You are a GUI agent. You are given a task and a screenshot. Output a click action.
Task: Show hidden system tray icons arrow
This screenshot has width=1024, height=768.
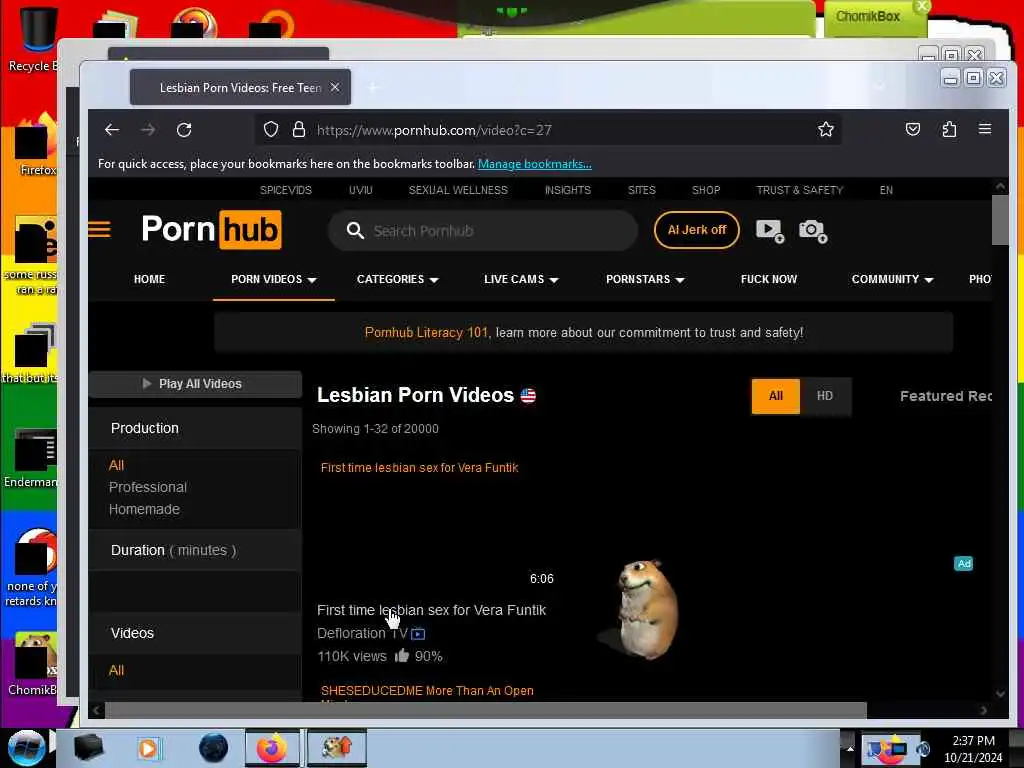click(850, 748)
